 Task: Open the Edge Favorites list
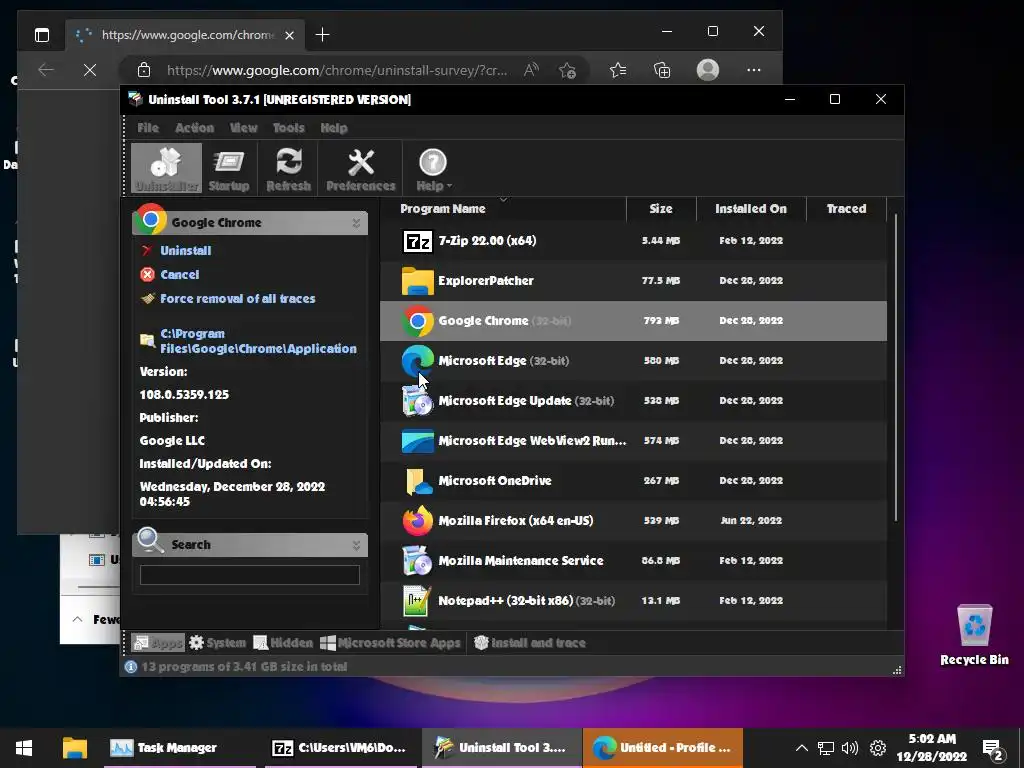[618, 70]
